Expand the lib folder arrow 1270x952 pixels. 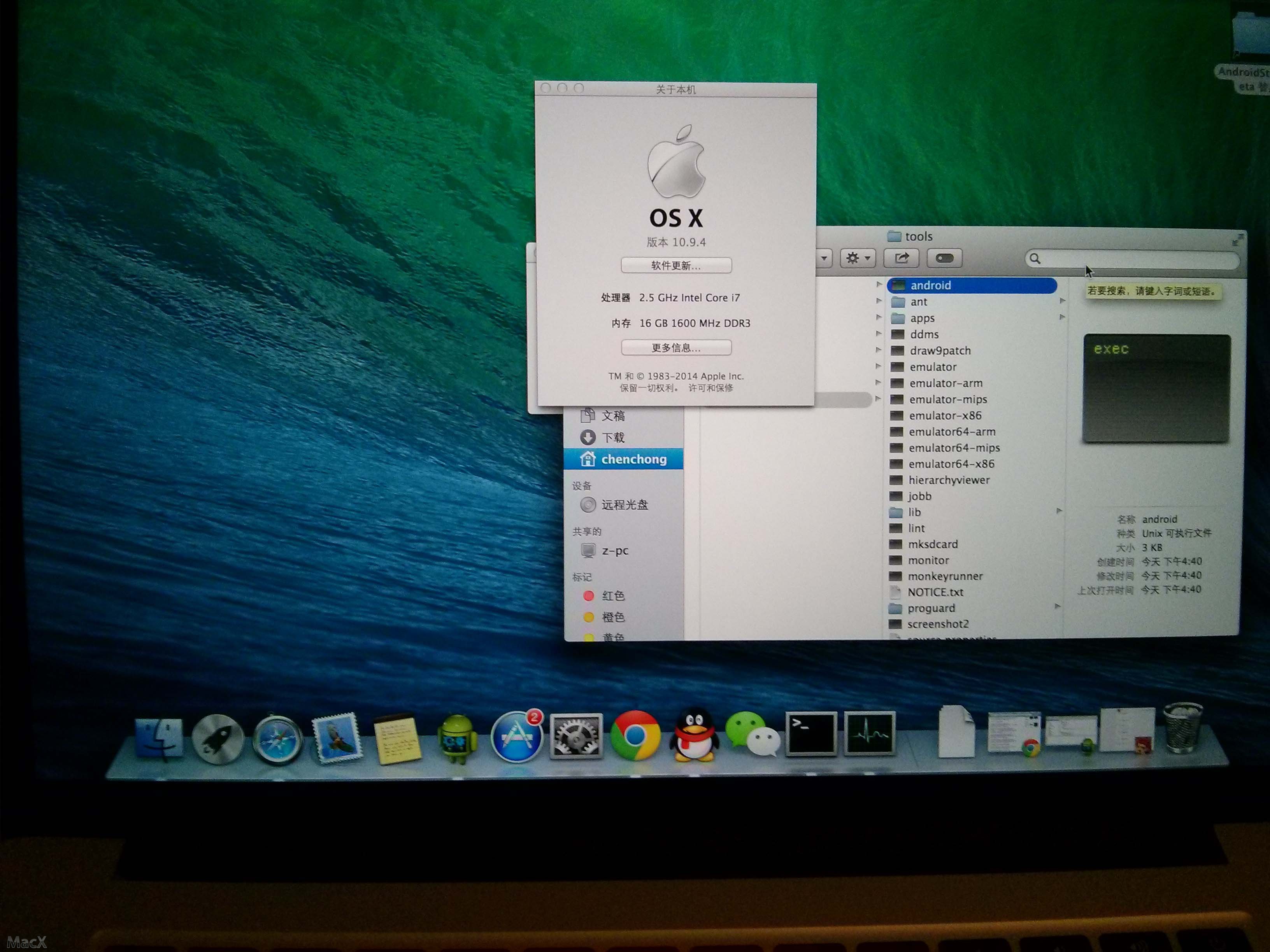click(1059, 511)
